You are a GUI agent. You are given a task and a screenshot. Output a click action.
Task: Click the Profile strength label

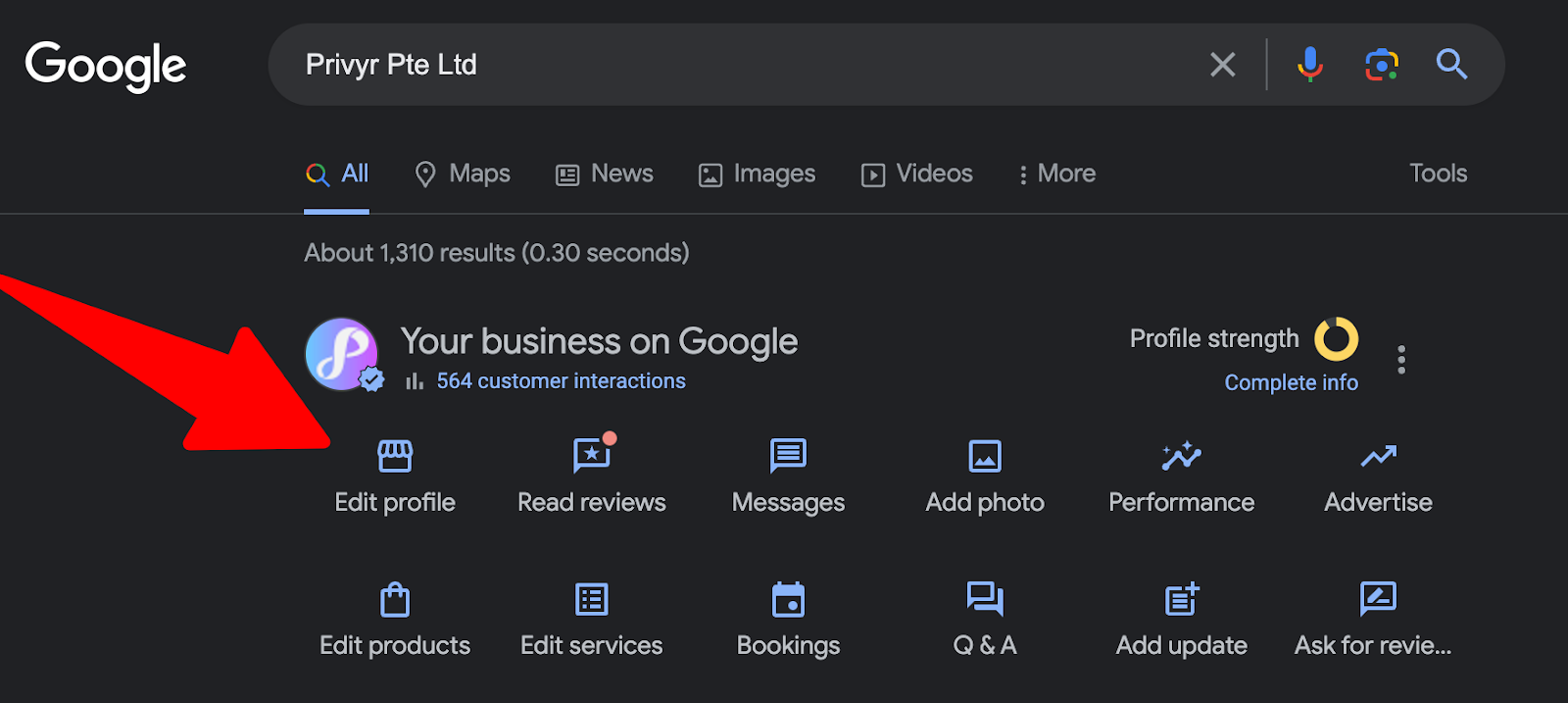coord(1213,338)
